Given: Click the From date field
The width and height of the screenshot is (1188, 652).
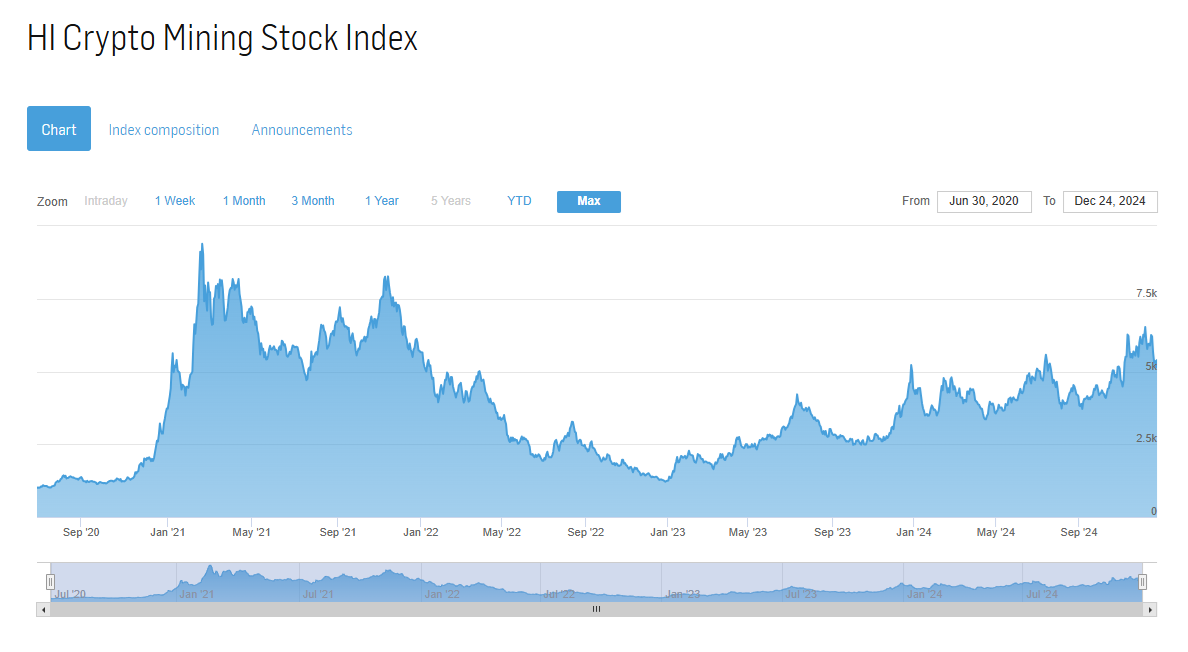Looking at the screenshot, I should tap(984, 201).
